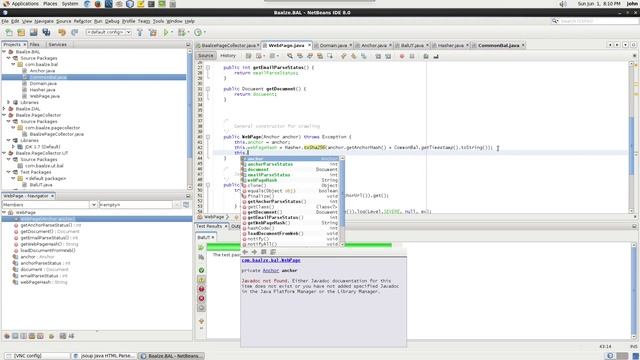This screenshot has width=640, height=360.
Task: Click the Profile Project icon
Action: click(x=198, y=32)
